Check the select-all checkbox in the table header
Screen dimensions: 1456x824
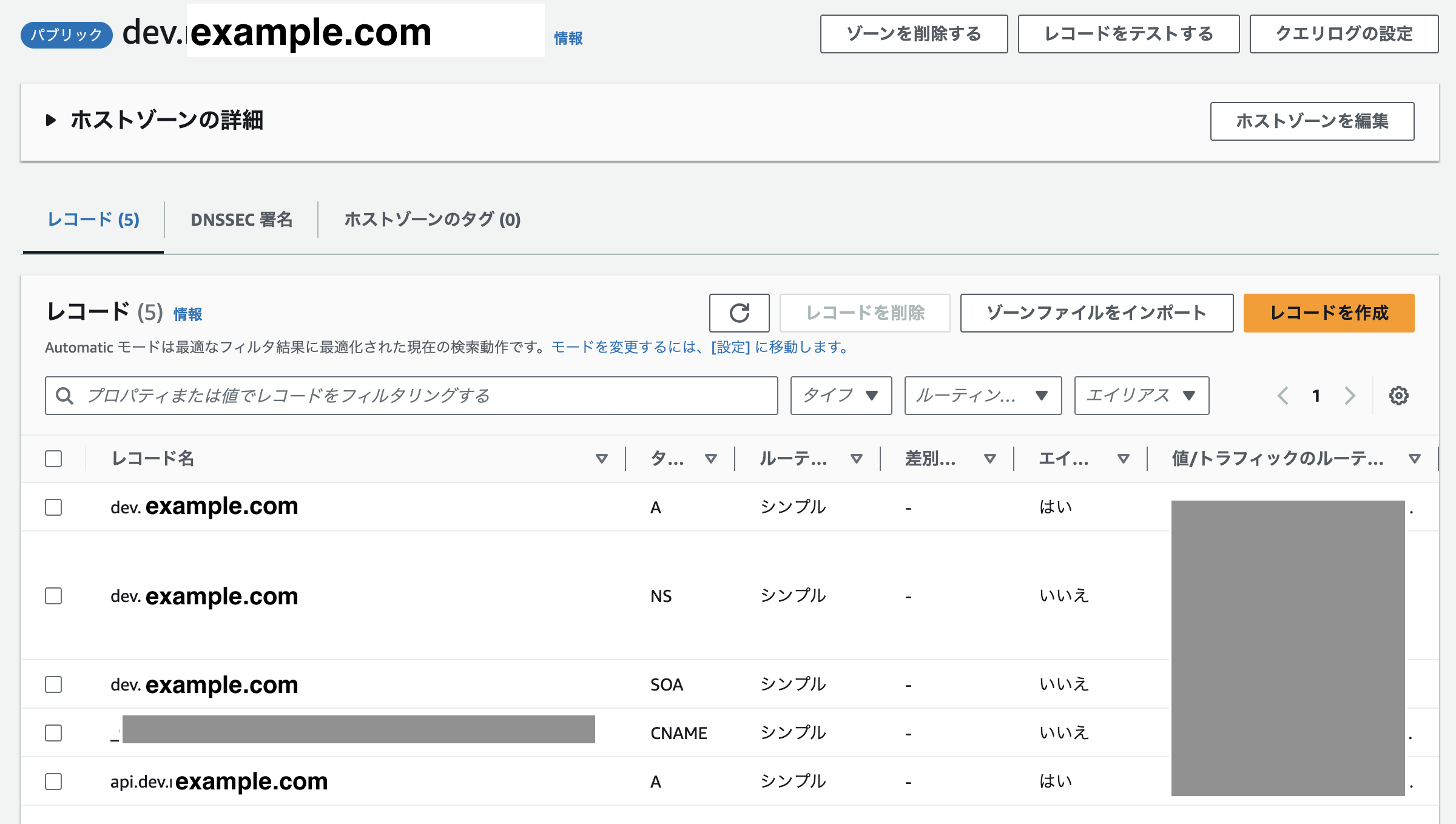53,459
